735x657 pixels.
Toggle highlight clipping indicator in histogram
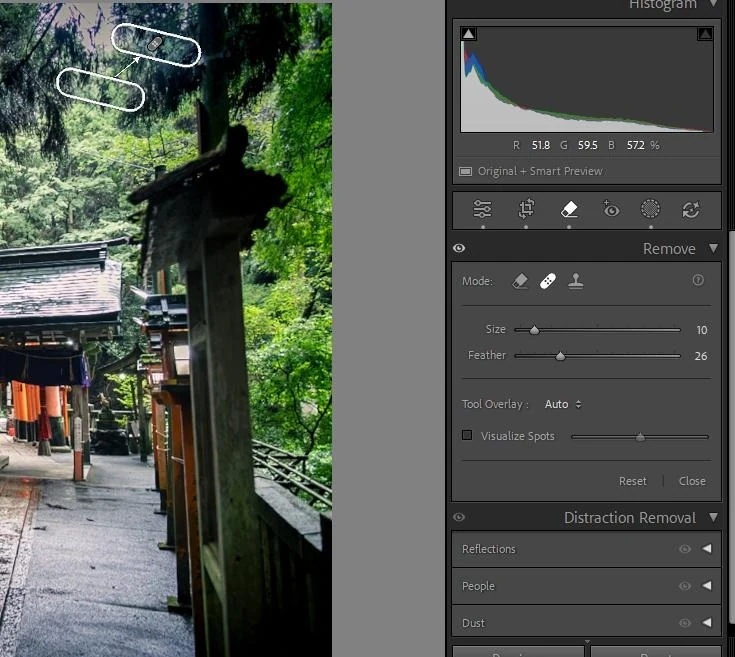(x=705, y=34)
